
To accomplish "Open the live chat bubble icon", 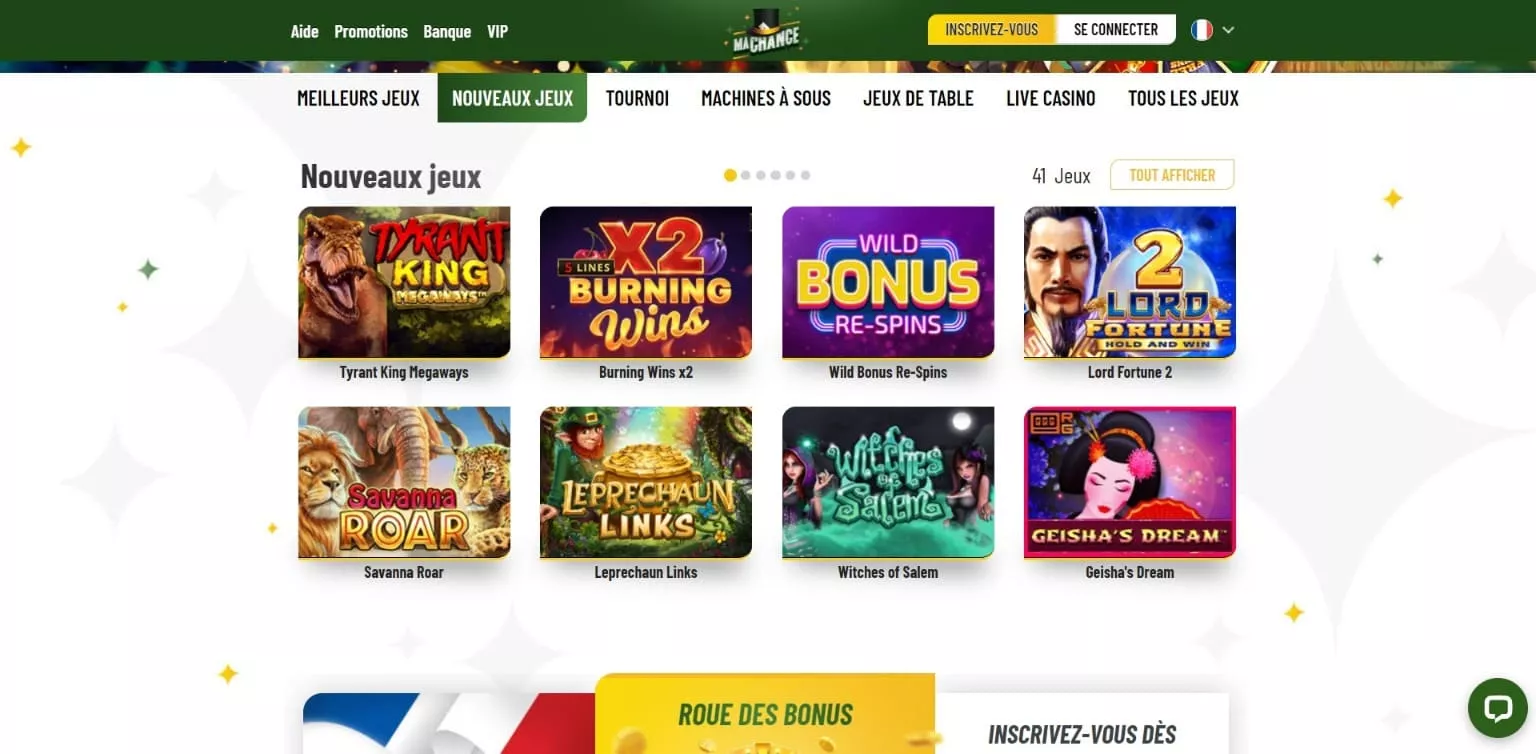I will [1497, 708].
